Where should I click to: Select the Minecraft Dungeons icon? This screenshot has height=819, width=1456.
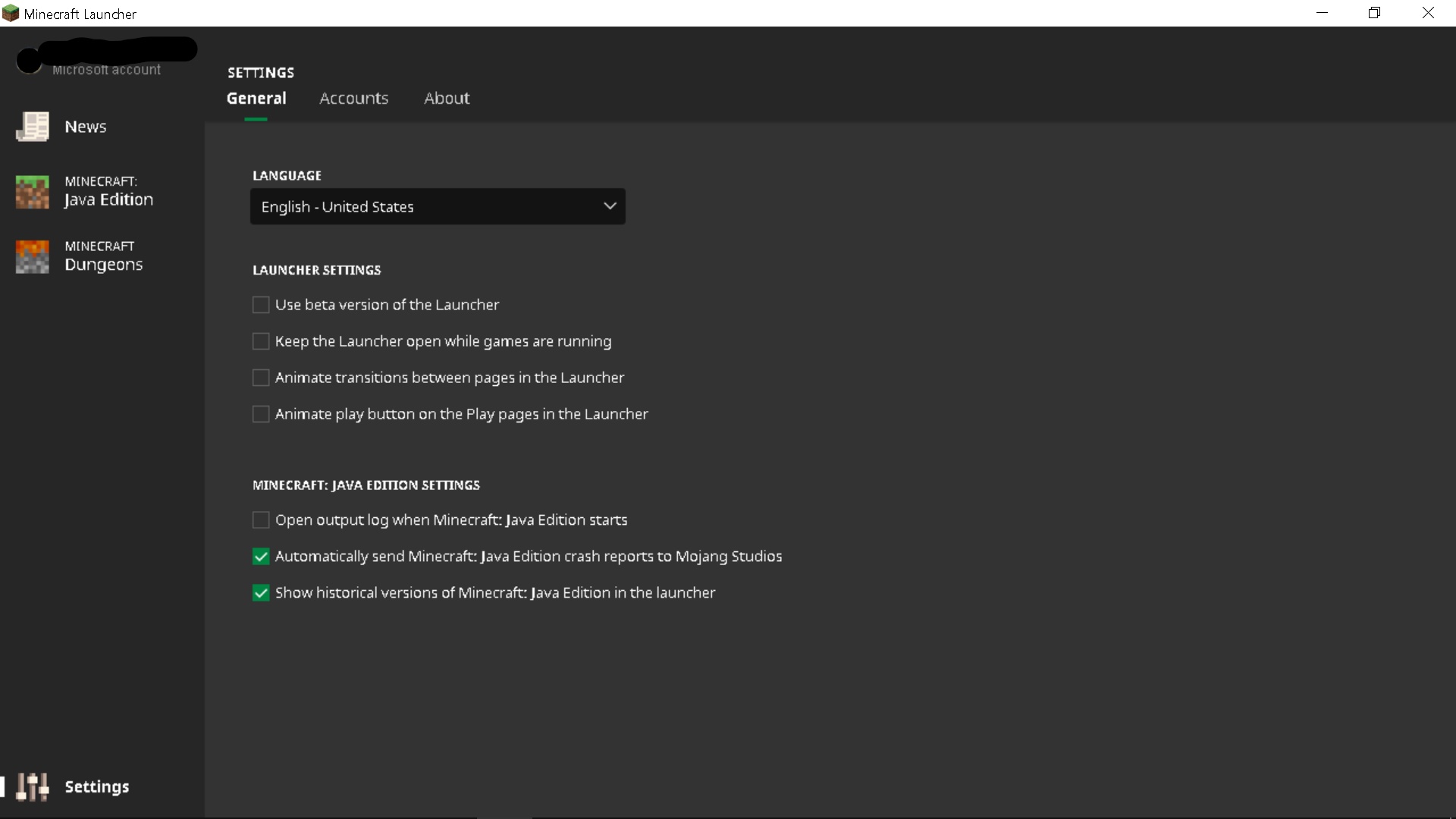32,257
